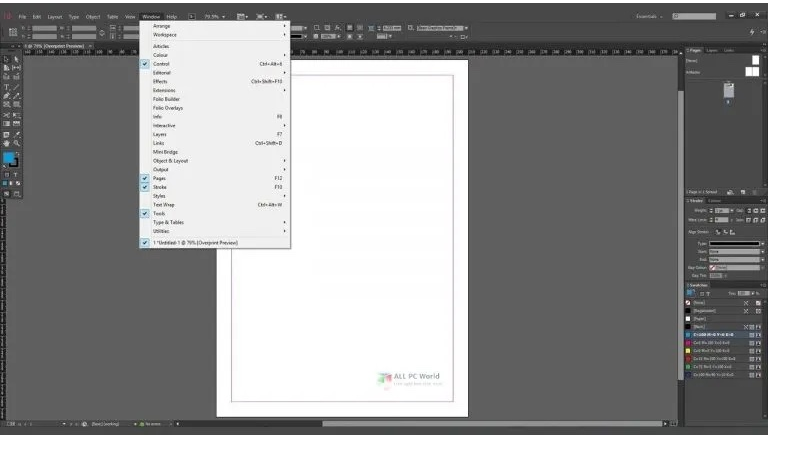The height and width of the screenshot is (451, 793).
Task: Choose Mini Bridge menu entry
Action: tap(215, 152)
